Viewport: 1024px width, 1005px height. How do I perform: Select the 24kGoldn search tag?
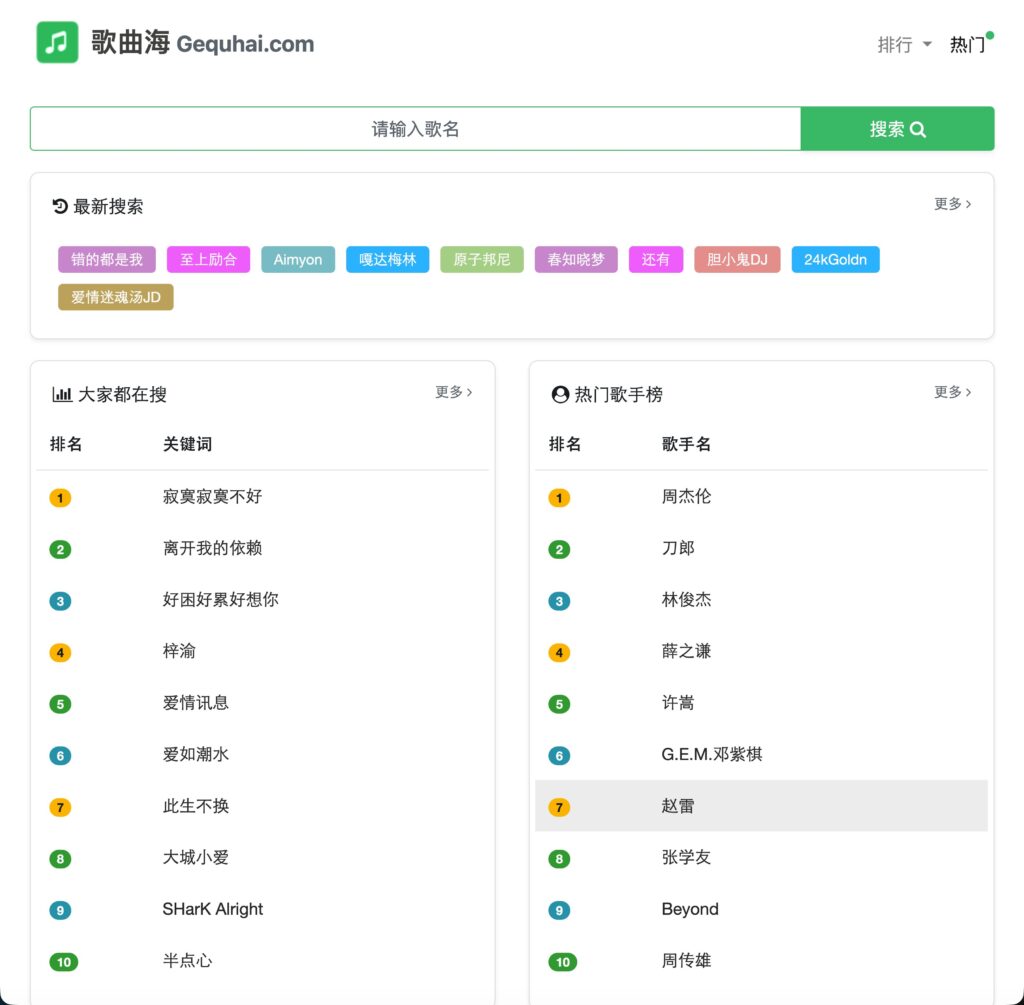[x=835, y=259]
